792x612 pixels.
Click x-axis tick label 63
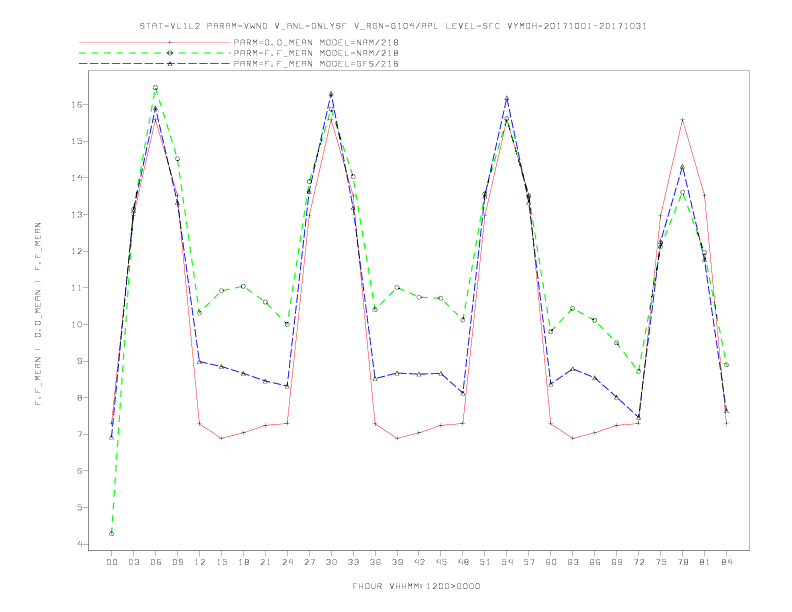point(573,562)
